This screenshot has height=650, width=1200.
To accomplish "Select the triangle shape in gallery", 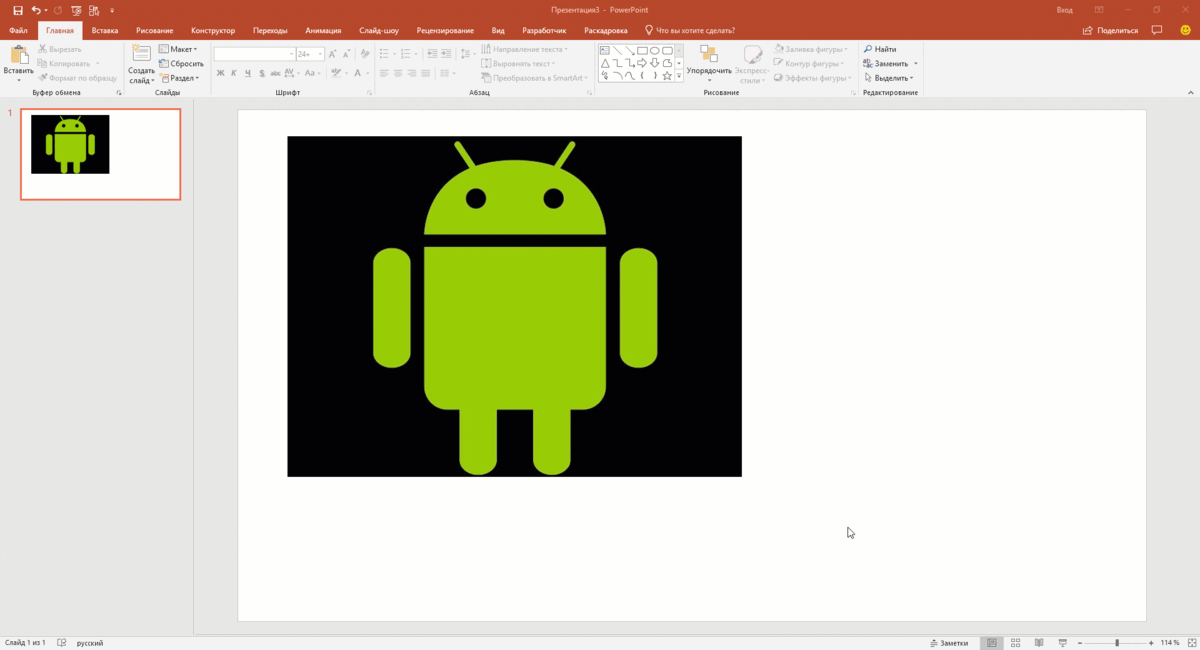I will pyautogui.click(x=605, y=63).
